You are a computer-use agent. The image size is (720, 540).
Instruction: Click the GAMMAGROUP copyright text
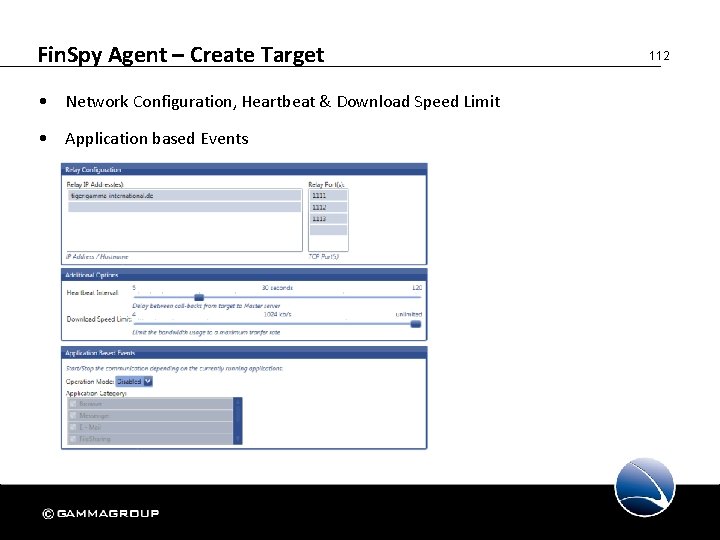[x=101, y=513]
